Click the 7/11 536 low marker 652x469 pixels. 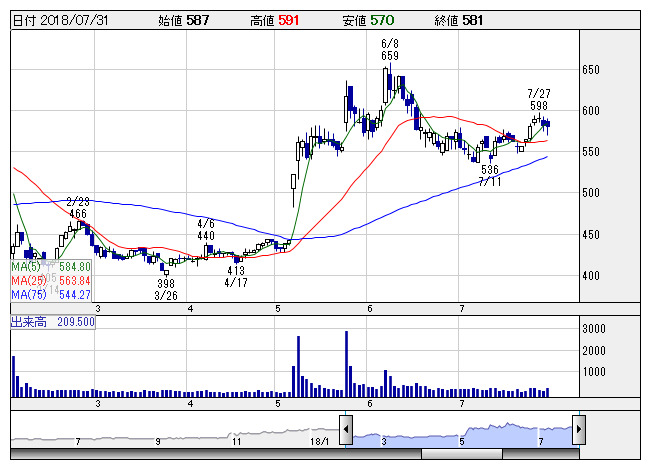pos(489,176)
